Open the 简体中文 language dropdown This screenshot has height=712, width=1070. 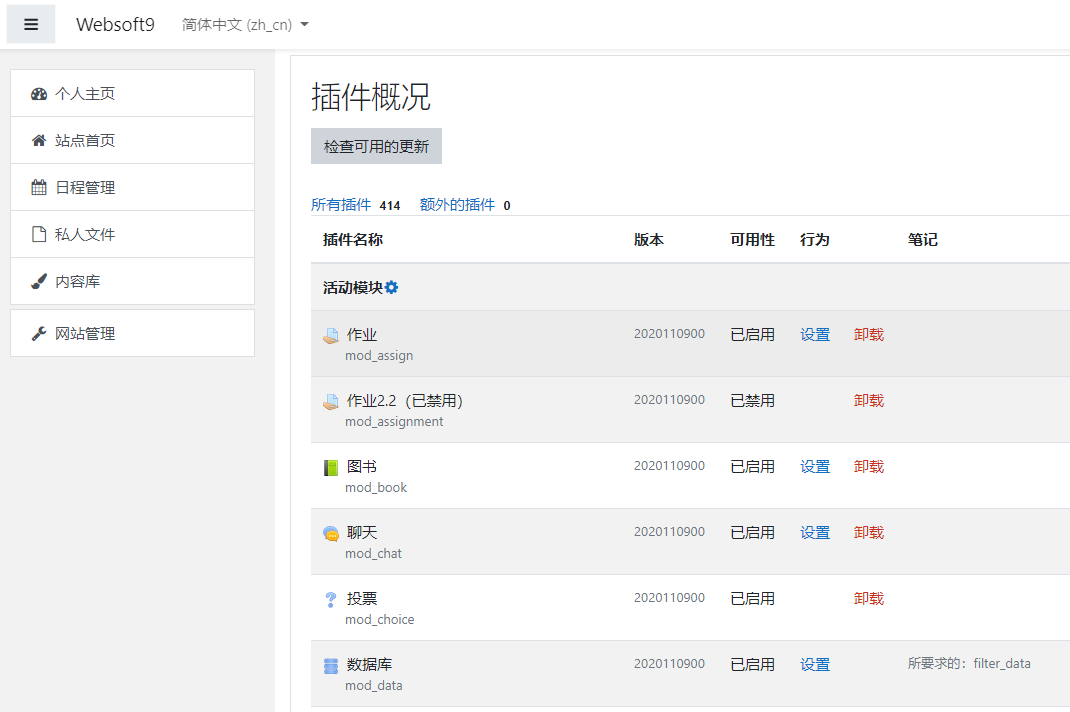(x=245, y=25)
